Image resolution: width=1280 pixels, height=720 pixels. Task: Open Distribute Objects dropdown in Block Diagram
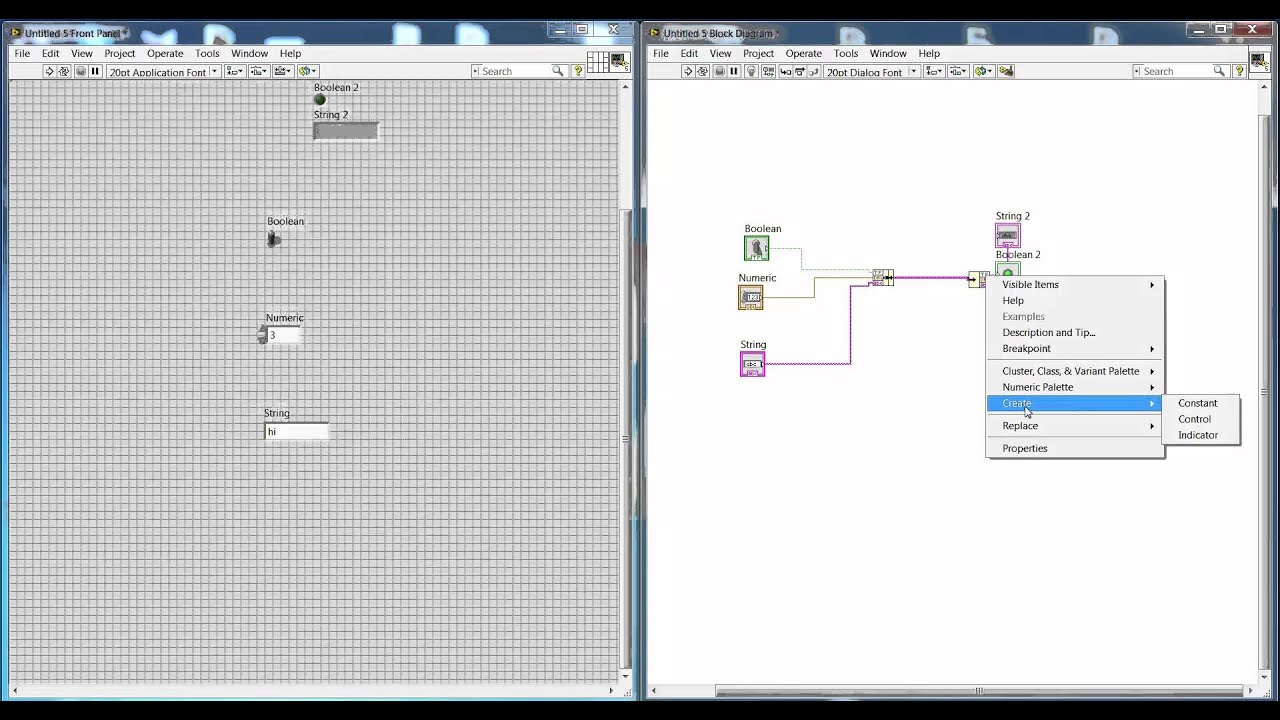pos(959,71)
